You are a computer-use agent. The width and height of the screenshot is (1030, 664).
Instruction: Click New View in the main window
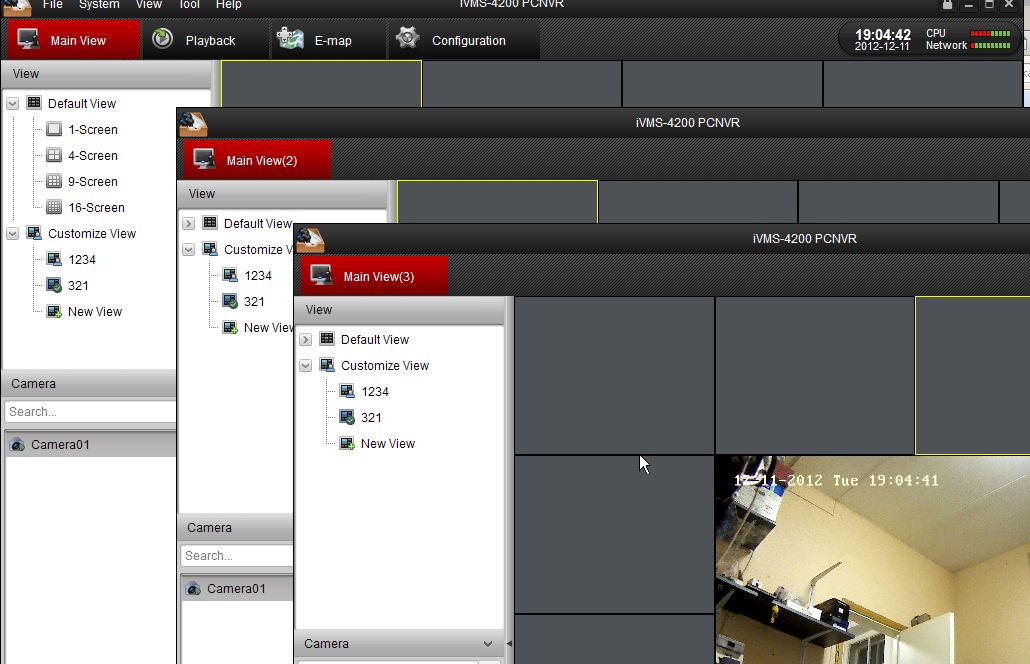click(x=95, y=312)
